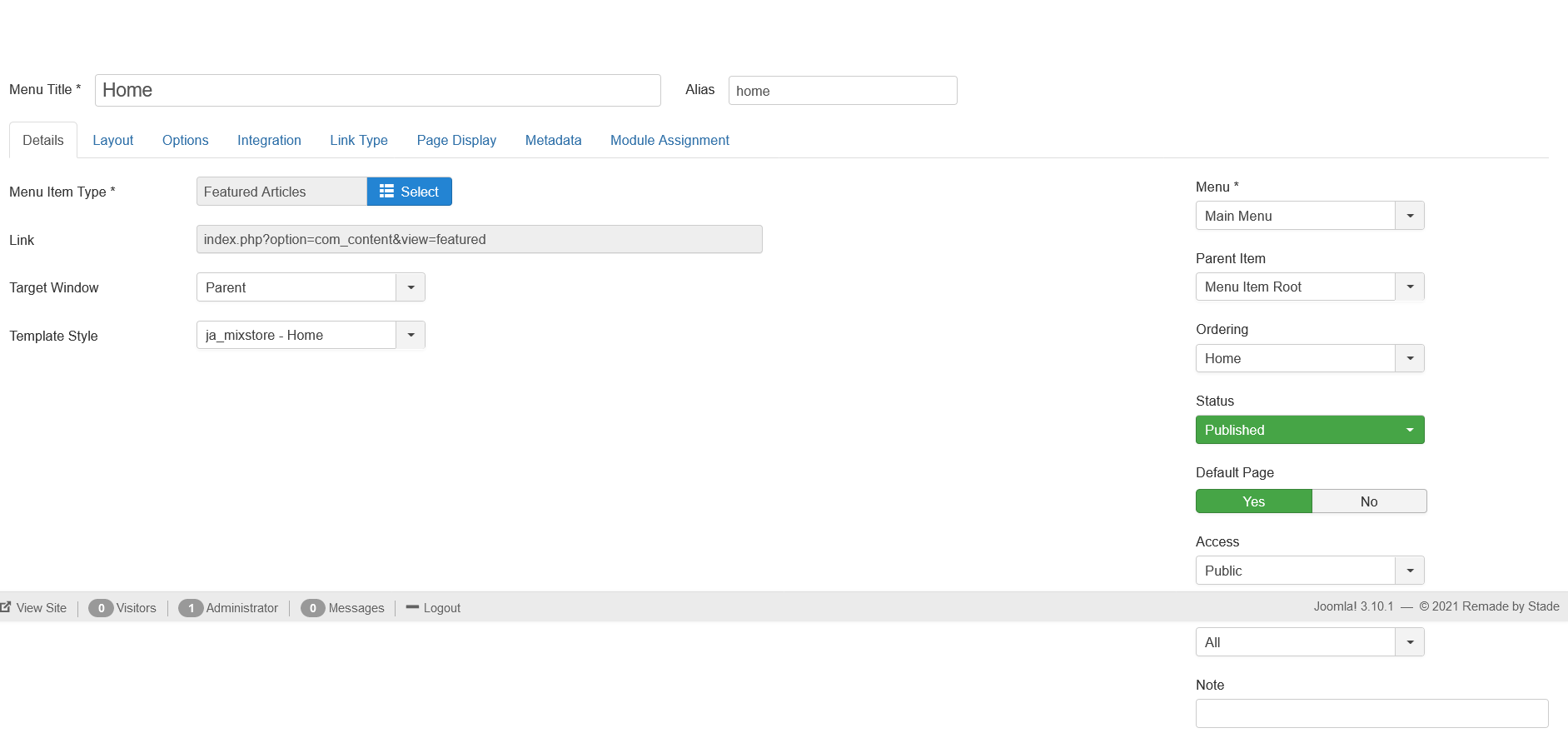Click the View Site external link icon
Viewport: 1568px width, 748px height.
(6, 607)
